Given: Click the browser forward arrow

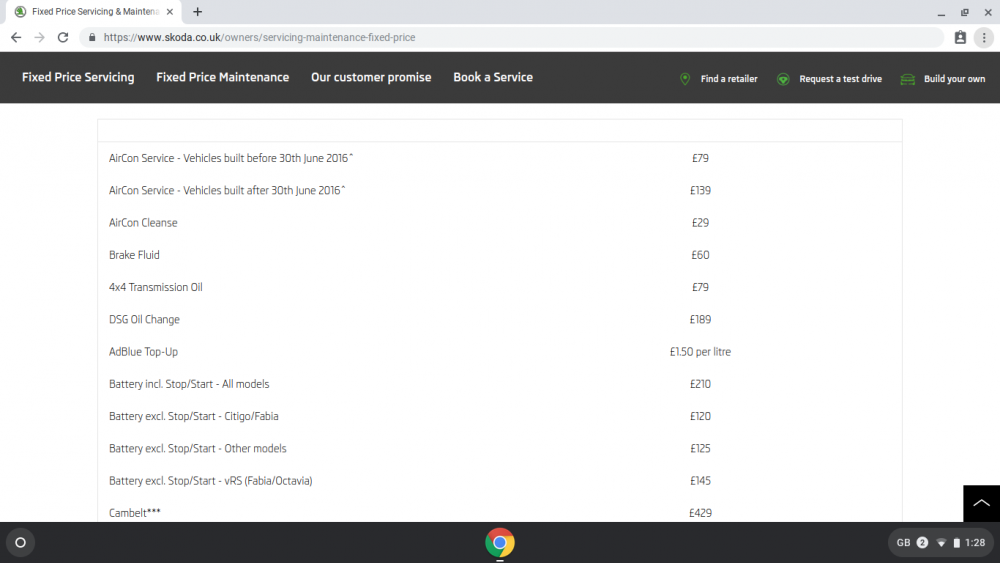Looking at the screenshot, I should tap(40, 38).
